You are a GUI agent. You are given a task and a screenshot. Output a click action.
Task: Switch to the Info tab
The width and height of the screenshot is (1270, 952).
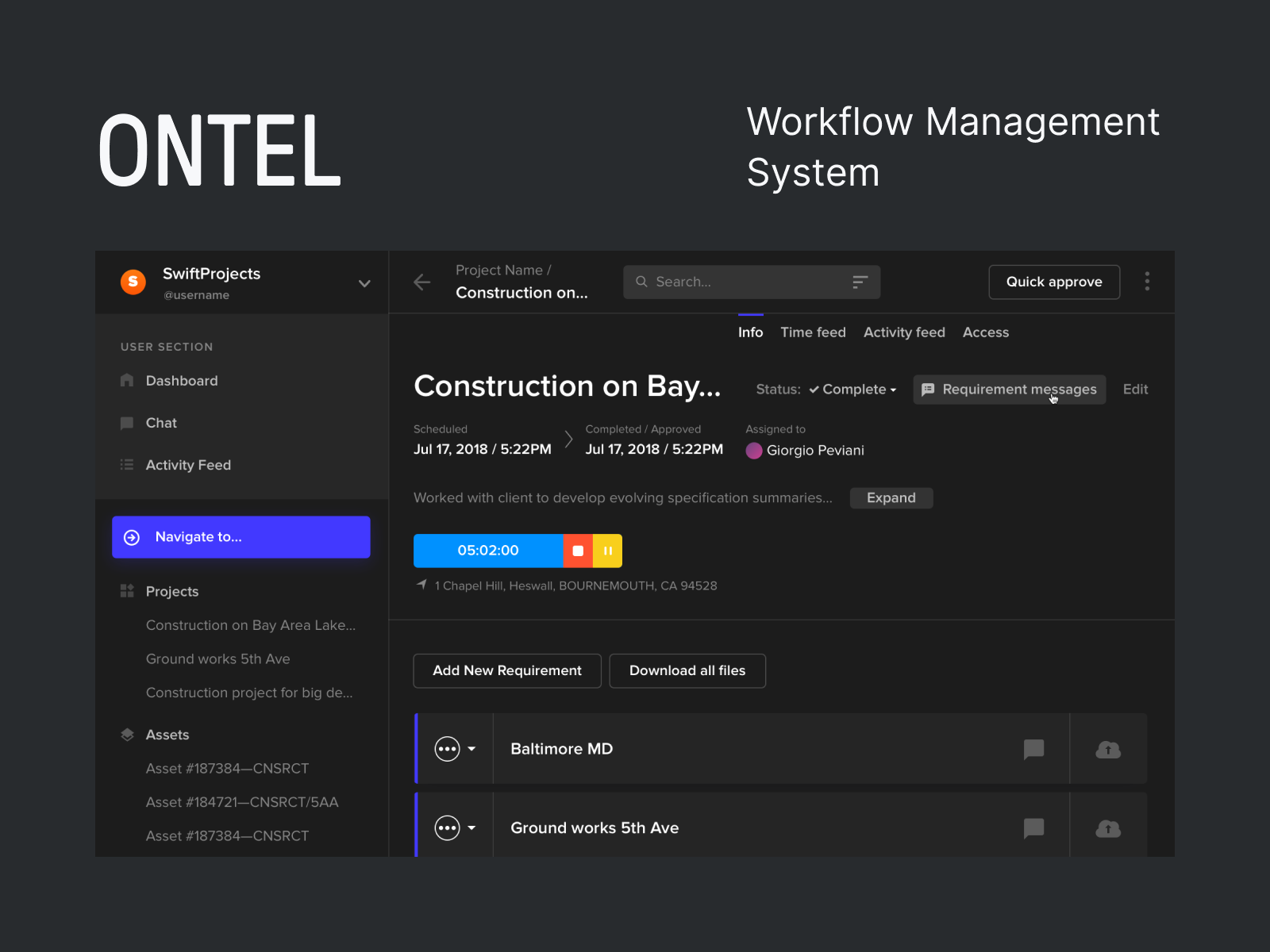pos(750,332)
